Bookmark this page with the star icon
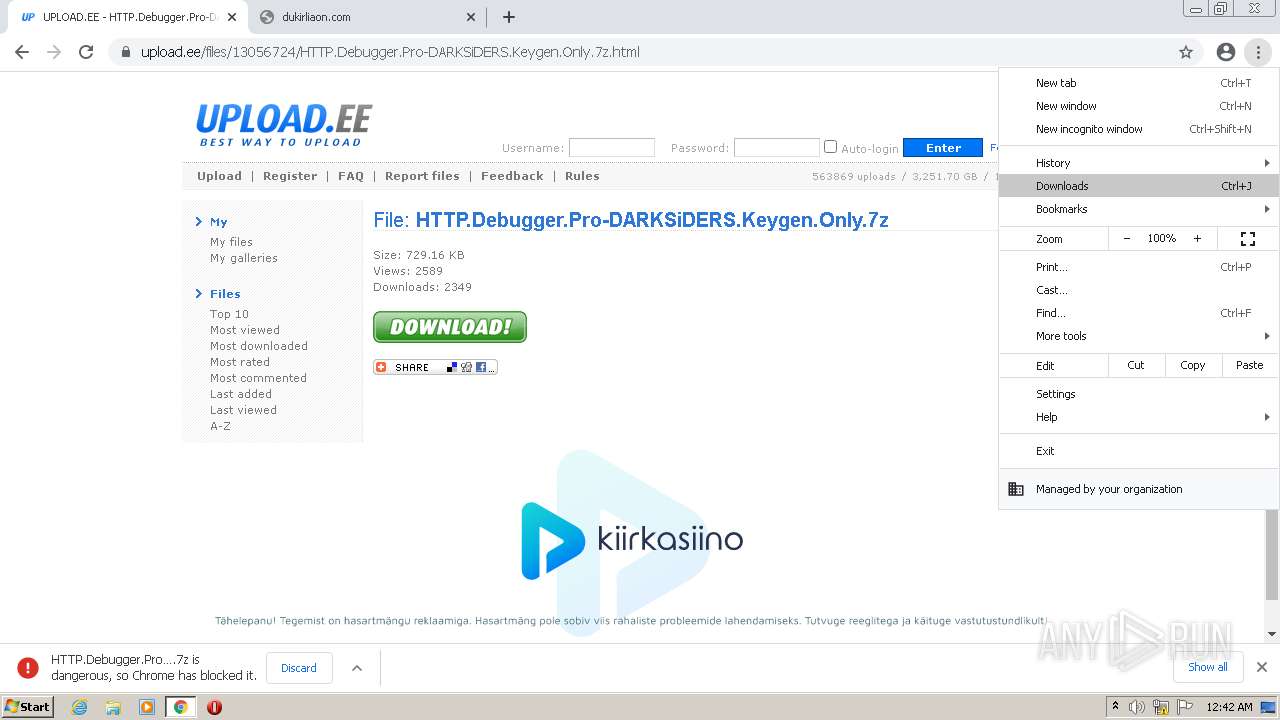The height and width of the screenshot is (720, 1280). [1186, 52]
